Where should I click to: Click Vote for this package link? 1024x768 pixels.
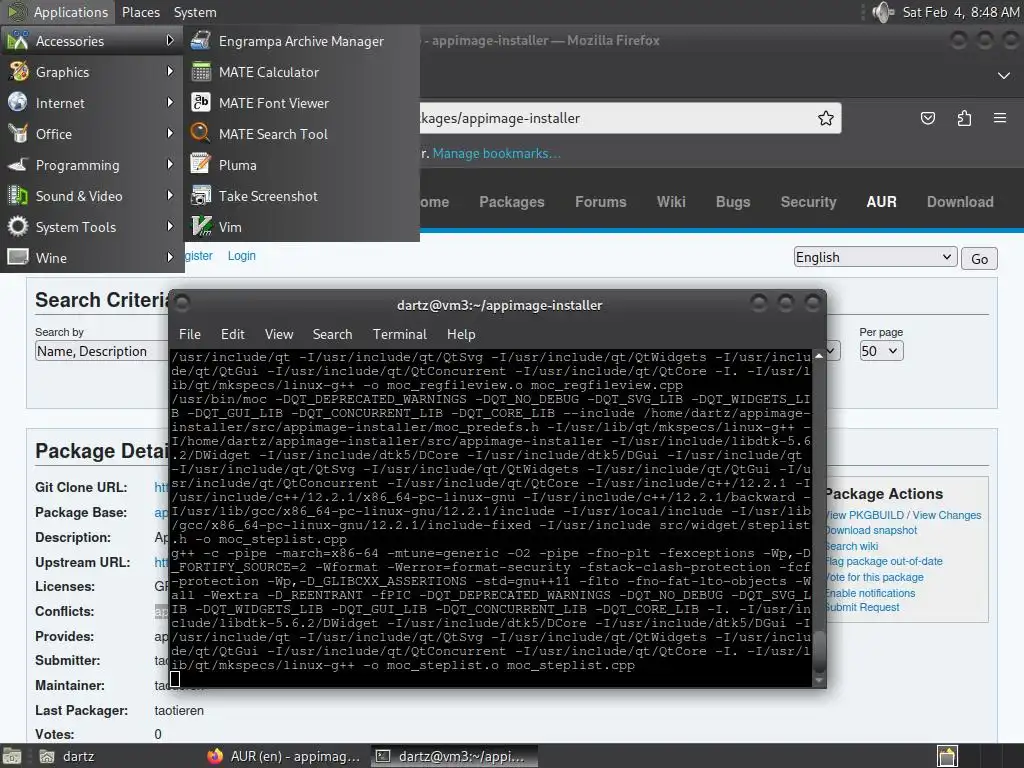[x=874, y=577]
